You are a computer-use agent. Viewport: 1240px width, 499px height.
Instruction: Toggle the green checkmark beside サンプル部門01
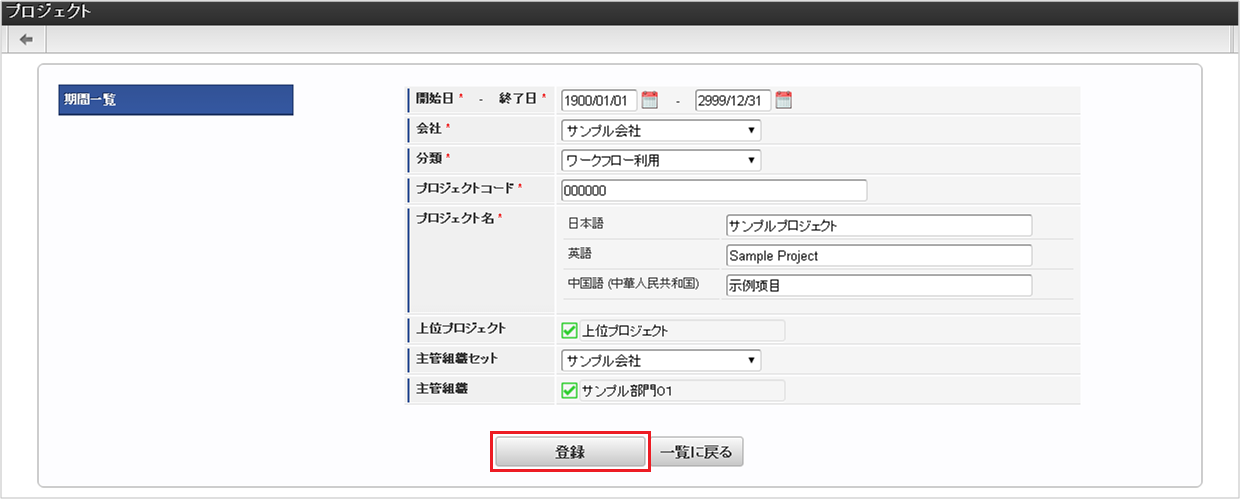(570, 391)
